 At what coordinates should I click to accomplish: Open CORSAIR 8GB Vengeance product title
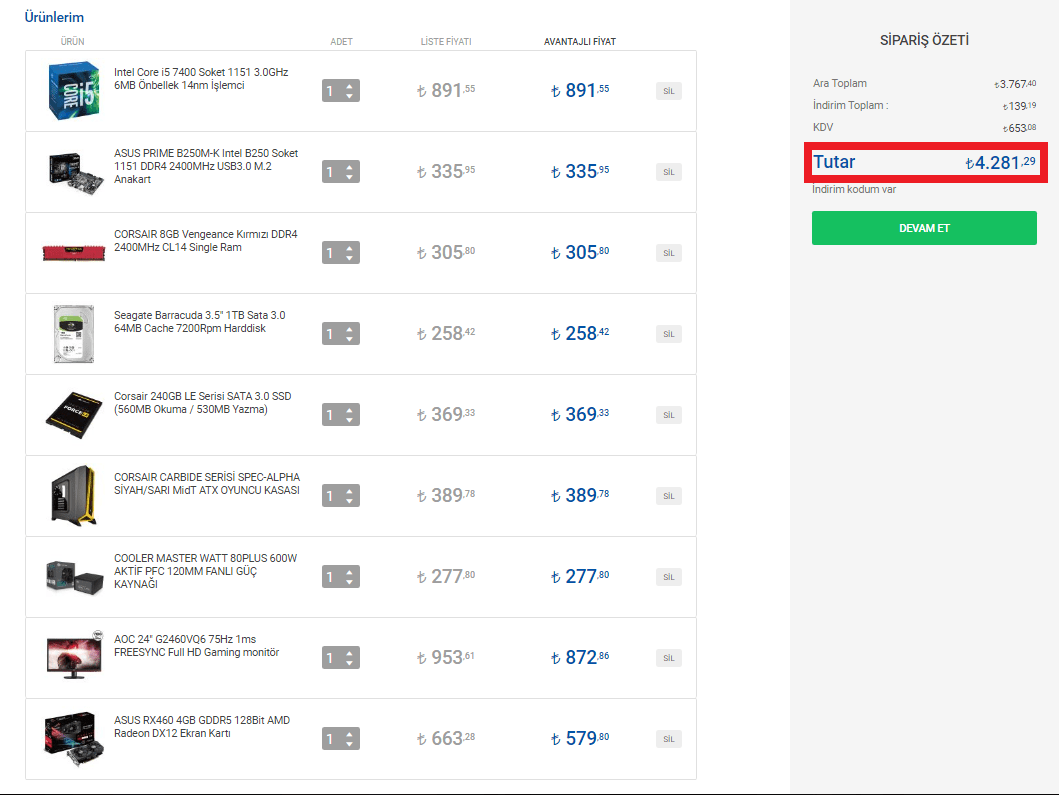(x=205, y=241)
